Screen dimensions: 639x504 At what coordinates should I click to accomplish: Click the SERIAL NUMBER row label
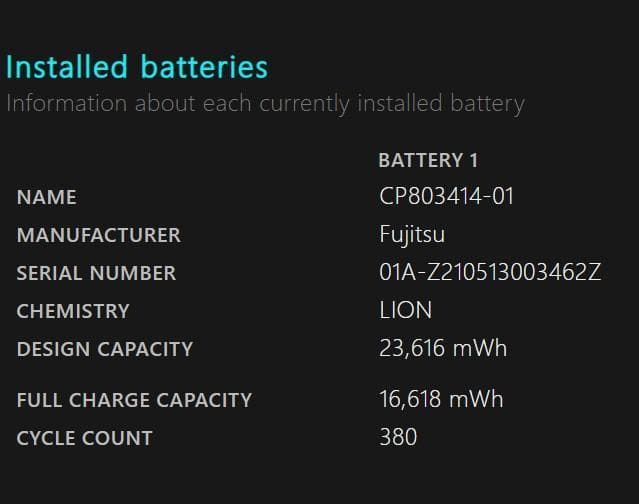(x=96, y=273)
